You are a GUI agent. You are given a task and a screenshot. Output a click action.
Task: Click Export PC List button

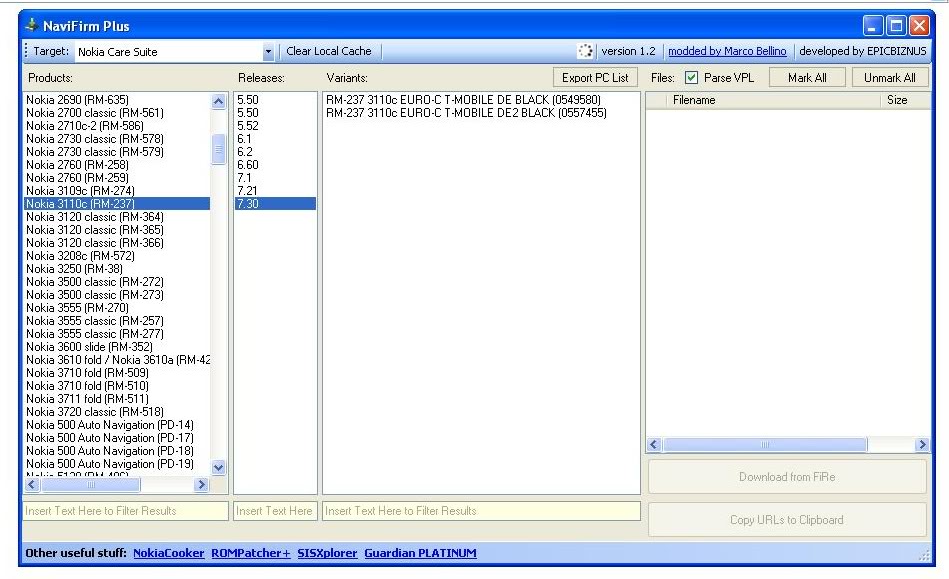[595, 77]
